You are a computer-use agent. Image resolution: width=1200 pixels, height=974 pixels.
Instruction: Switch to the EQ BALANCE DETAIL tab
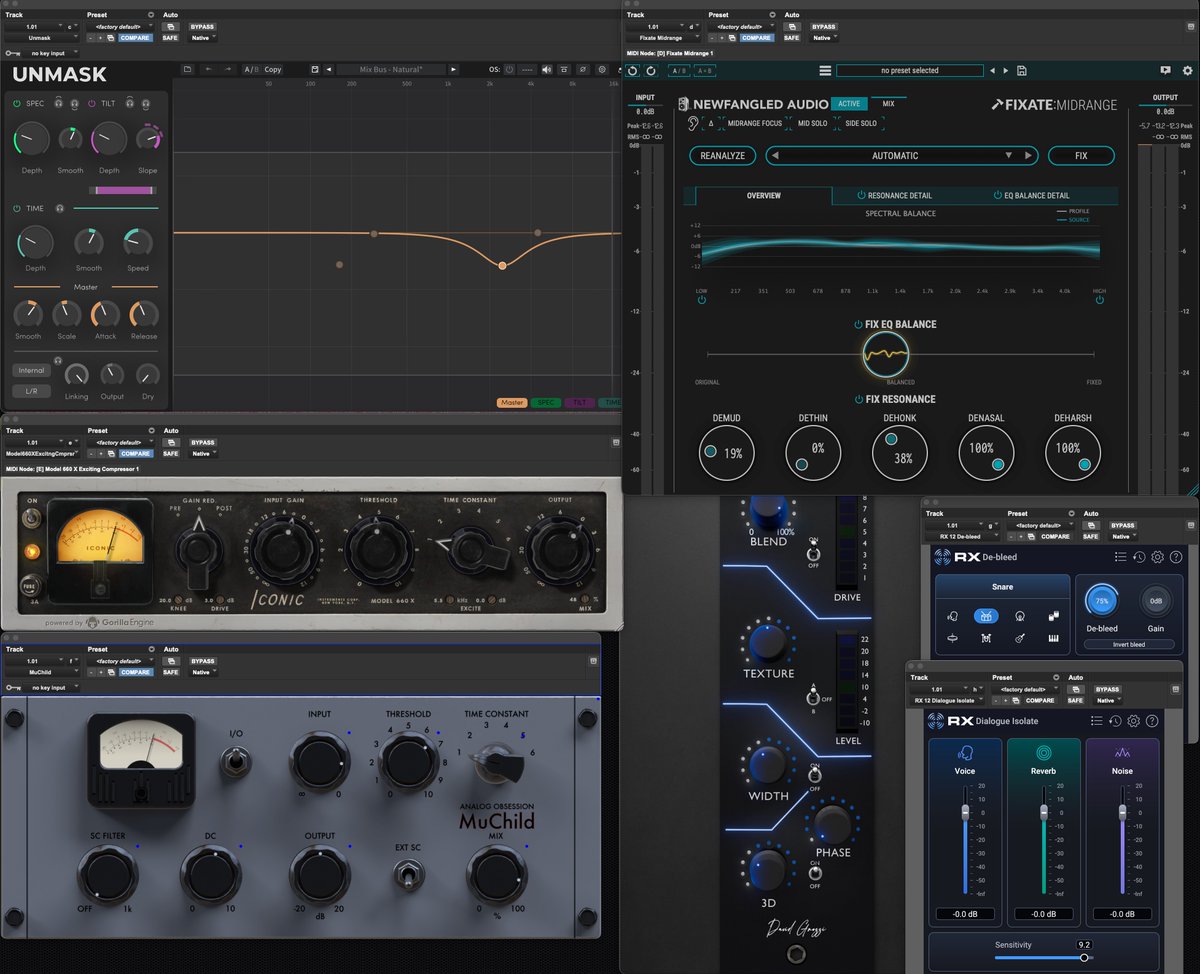tap(1031, 196)
